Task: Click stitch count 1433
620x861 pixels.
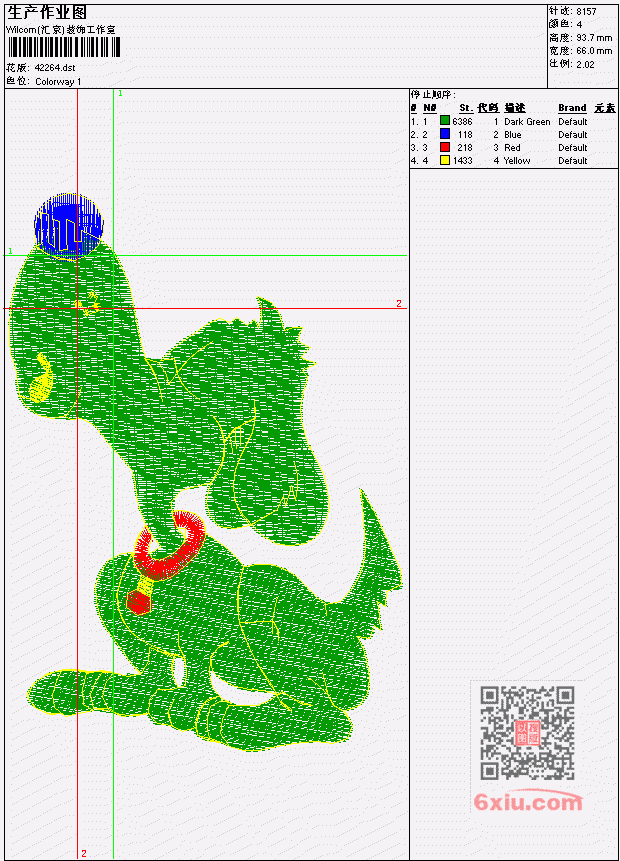Action: click(x=462, y=160)
